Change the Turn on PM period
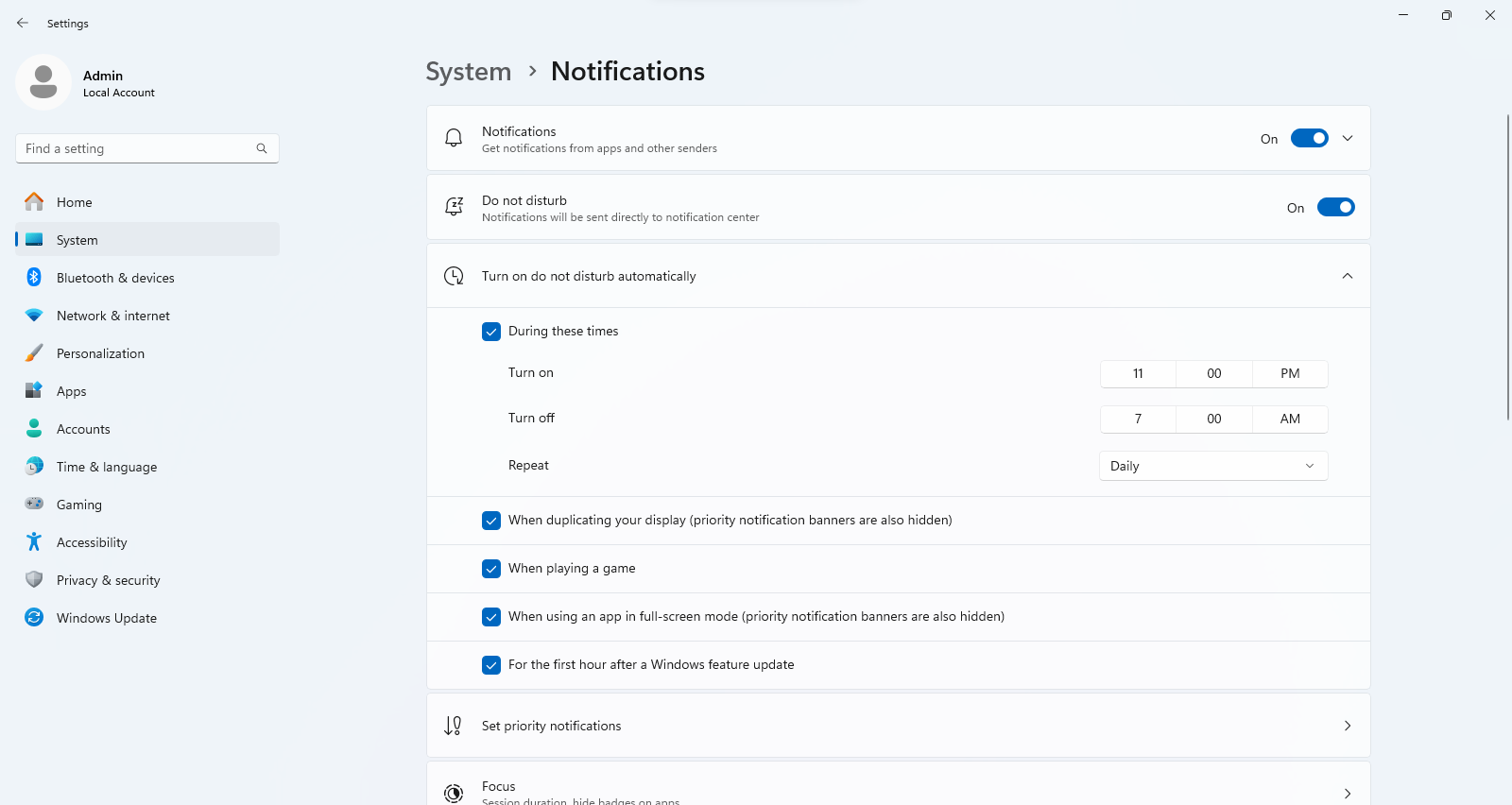The width and height of the screenshot is (1512, 805). point(1290,373)
